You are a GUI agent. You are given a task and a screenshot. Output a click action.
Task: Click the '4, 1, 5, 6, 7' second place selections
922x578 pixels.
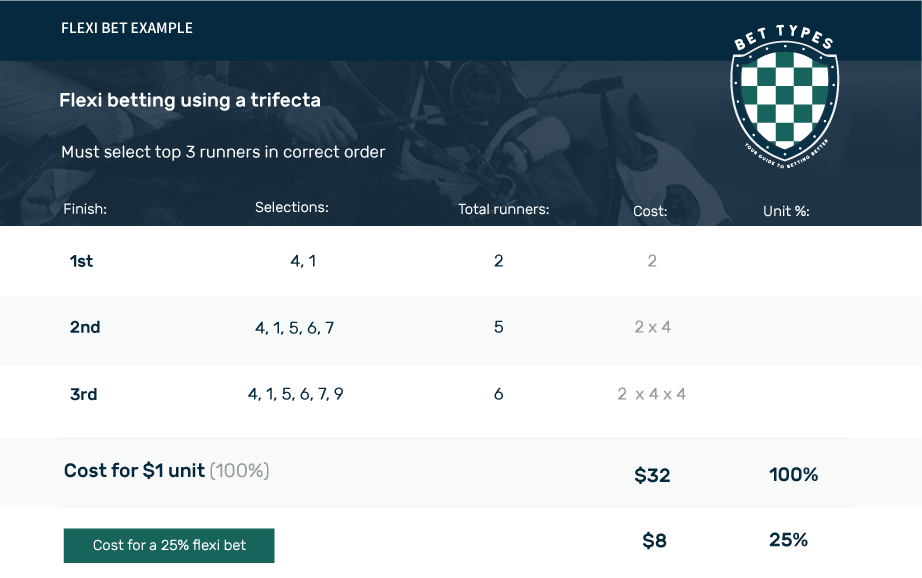pyautogui.click(x=295, y=328)
